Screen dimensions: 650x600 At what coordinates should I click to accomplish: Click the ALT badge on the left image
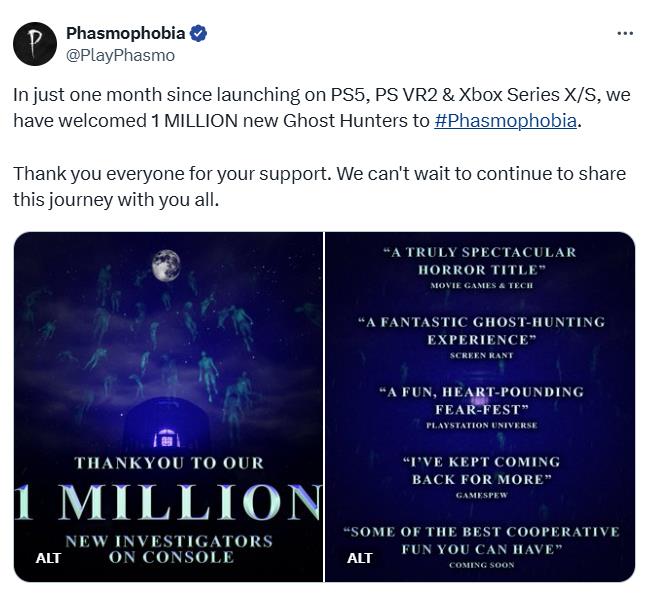tap(48, 558)
